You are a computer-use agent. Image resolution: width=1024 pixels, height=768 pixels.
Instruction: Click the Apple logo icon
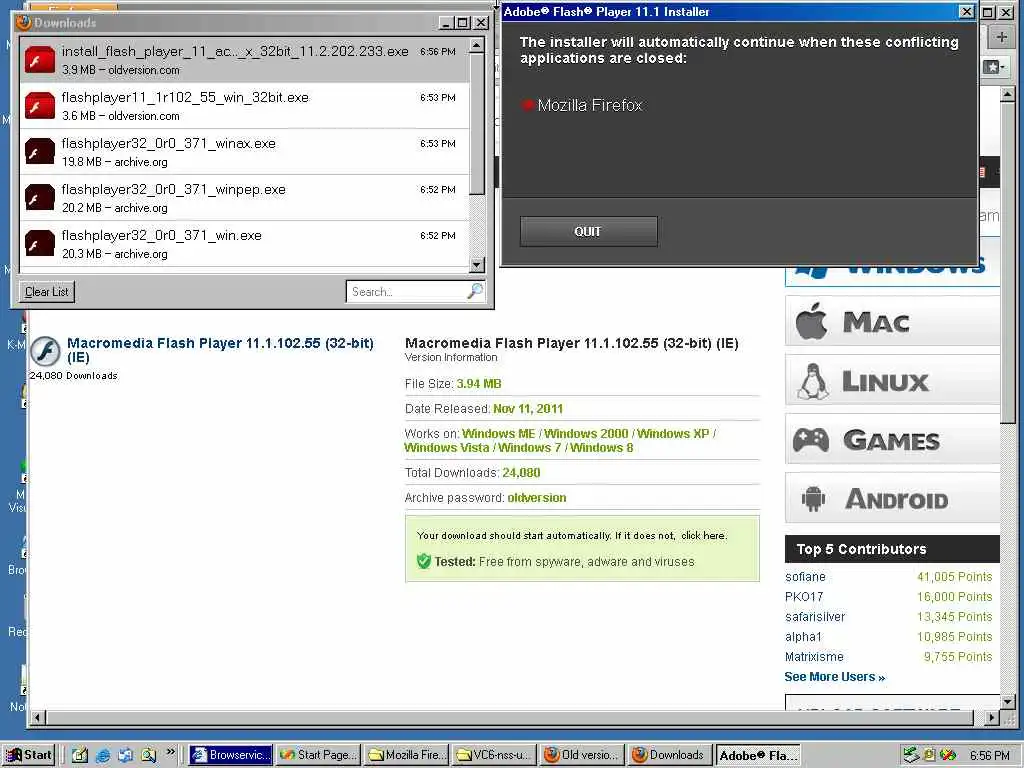click(812, 321)
